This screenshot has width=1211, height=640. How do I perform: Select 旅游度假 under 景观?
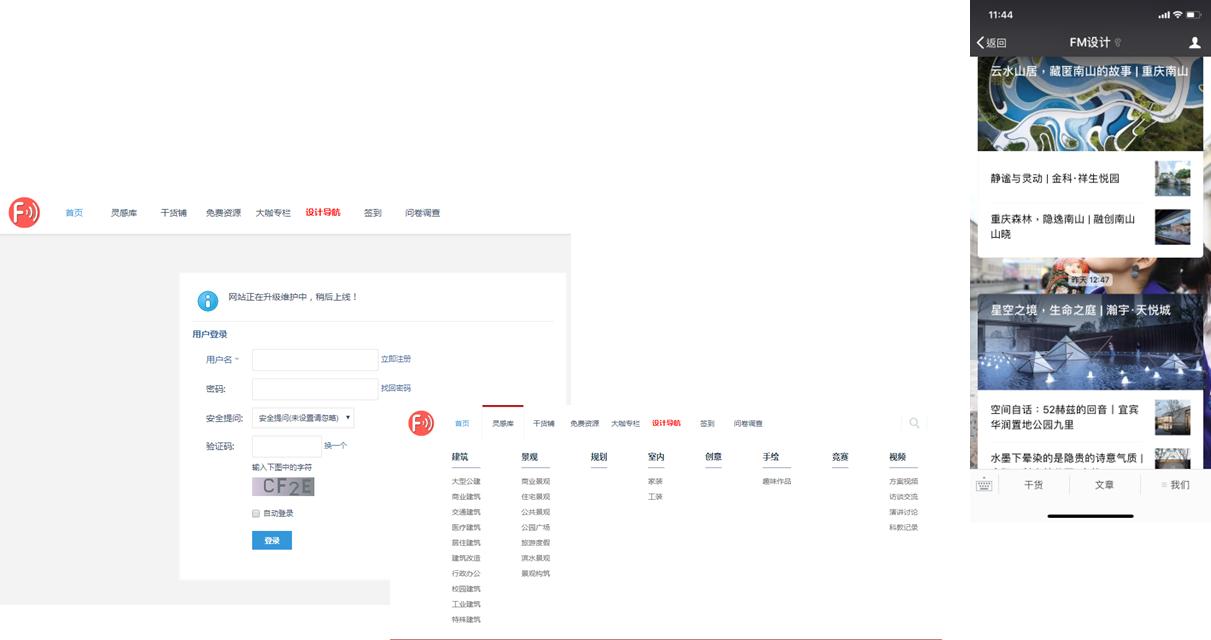[x=536, y=543]
